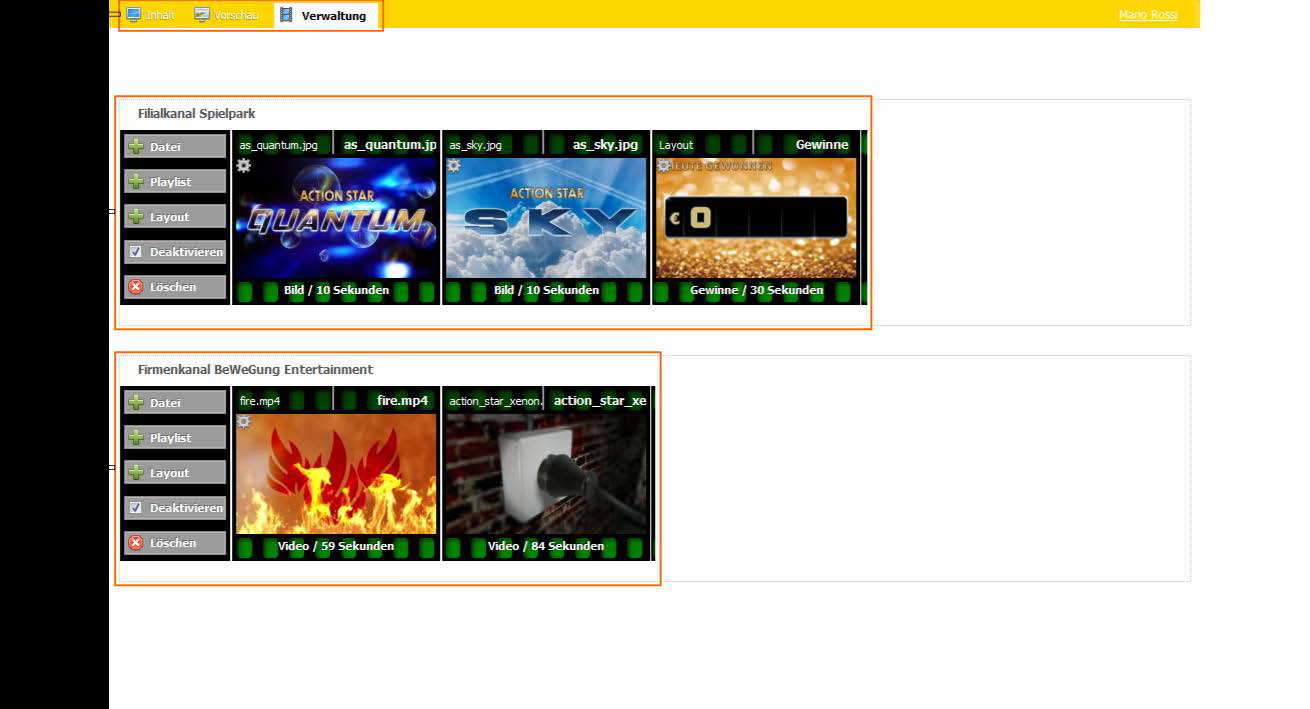Click the bold "Gewinne" title above the gold thumbnail
This screenshot has height=709, width=1310.
point(822,145)
